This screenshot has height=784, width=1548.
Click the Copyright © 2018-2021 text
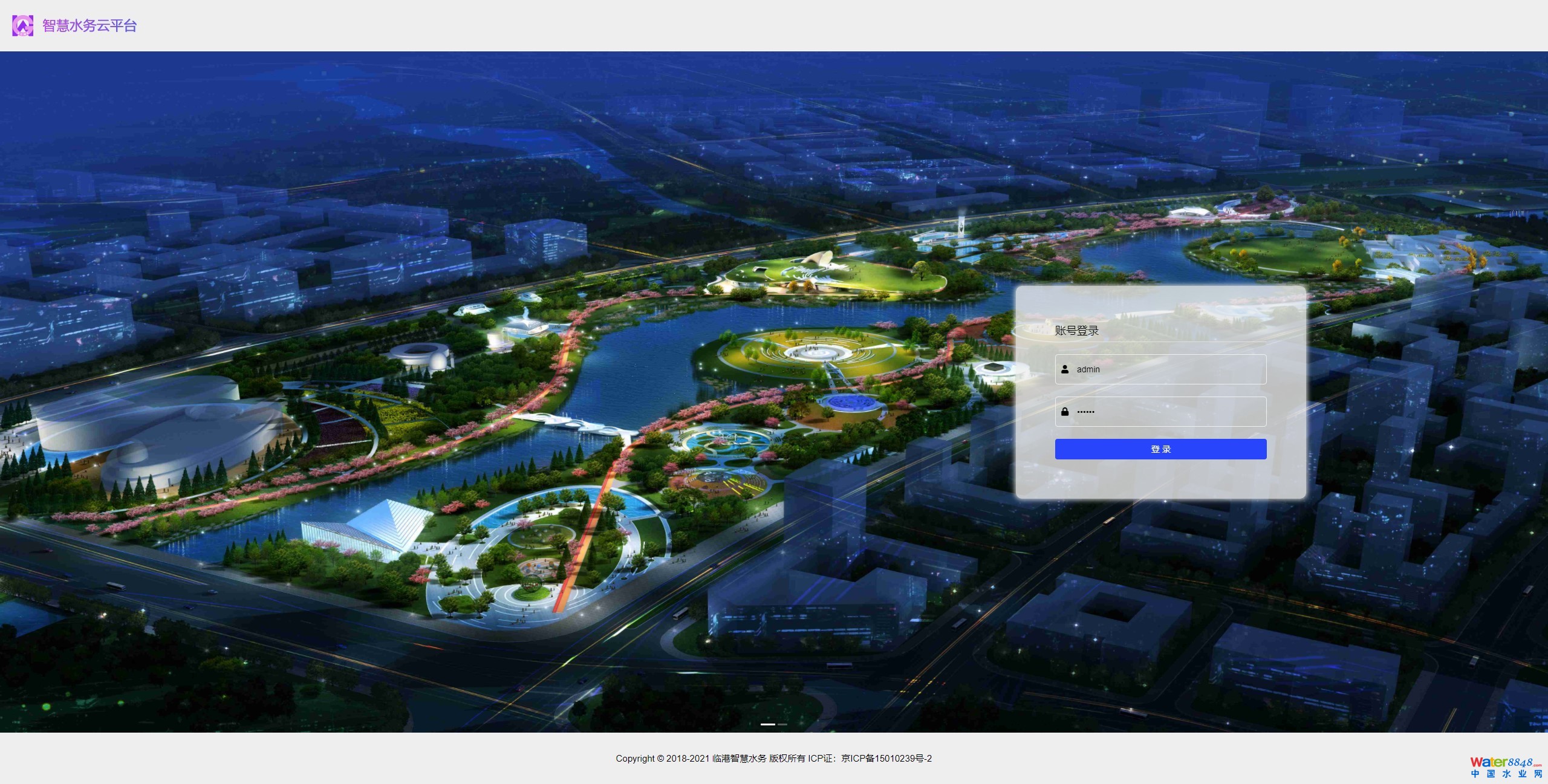pyautogui.click(x=662, y=759)
